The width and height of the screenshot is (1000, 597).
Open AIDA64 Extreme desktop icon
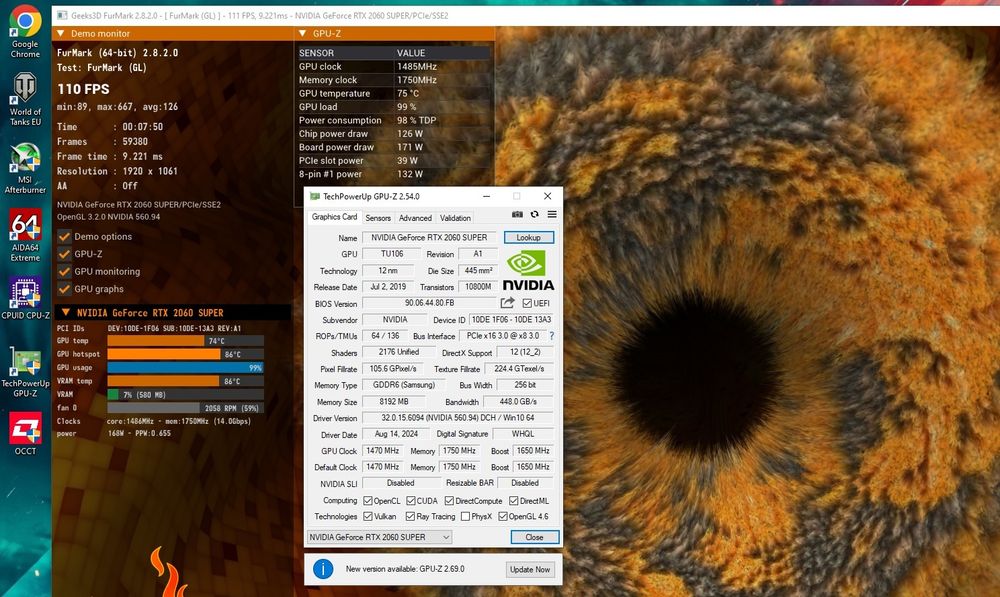pos(25,235)
